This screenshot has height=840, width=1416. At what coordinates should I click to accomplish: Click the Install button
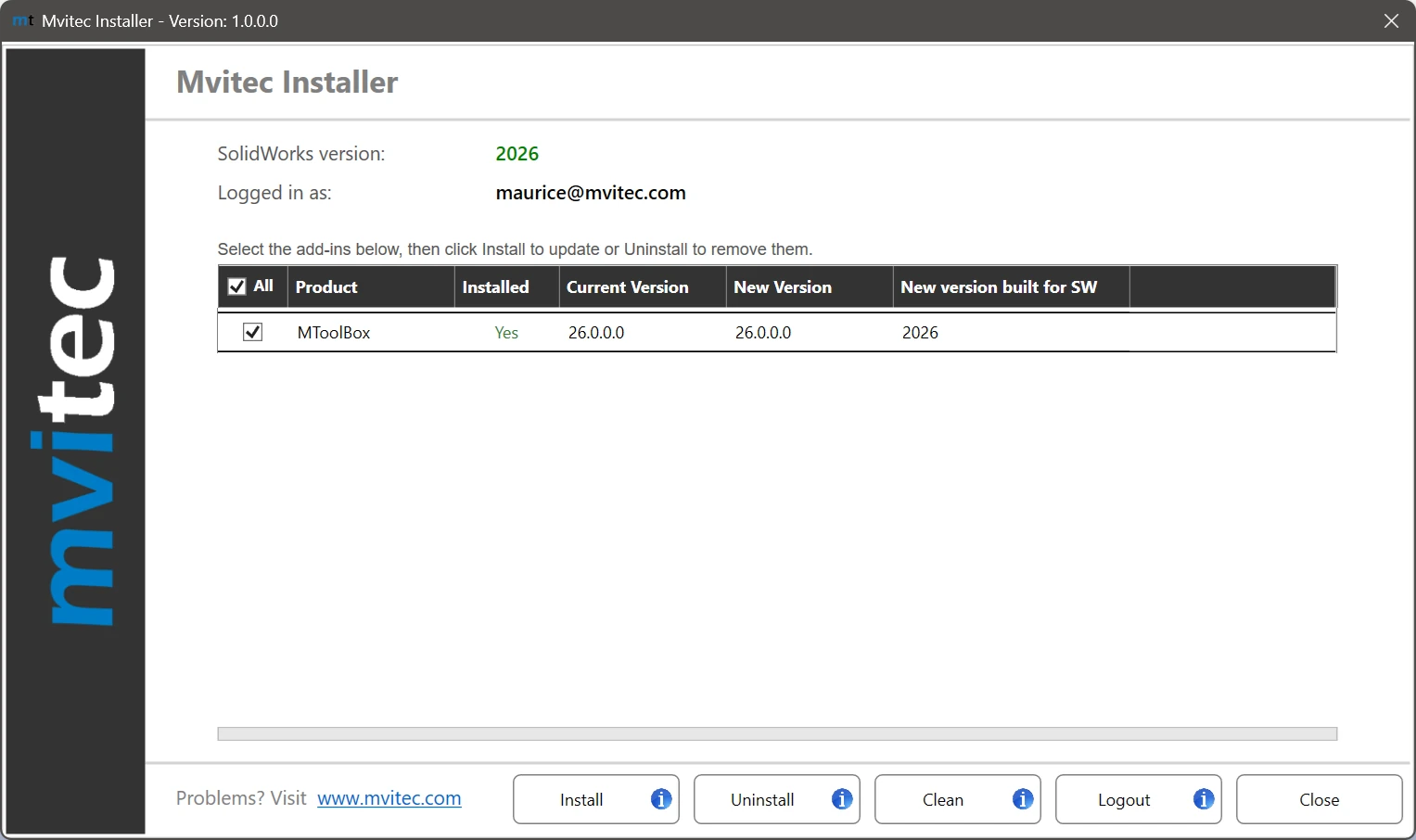[582, 798]
